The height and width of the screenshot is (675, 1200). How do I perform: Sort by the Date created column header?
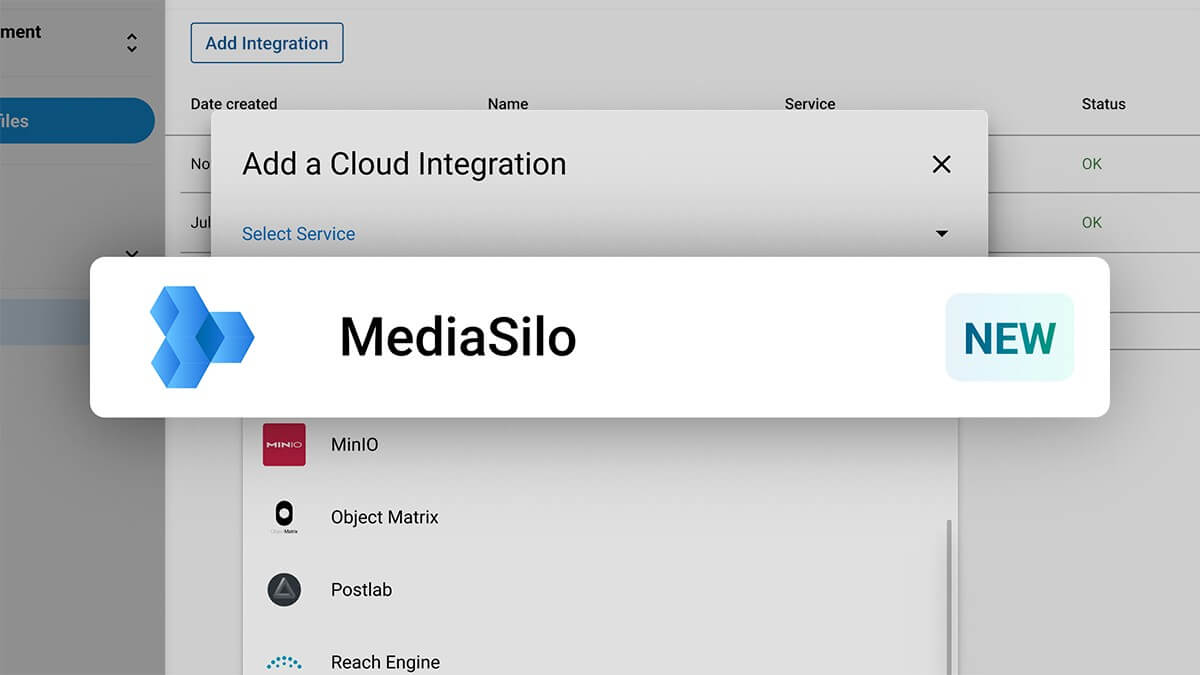pyautogui.click(x=236, y=104)
